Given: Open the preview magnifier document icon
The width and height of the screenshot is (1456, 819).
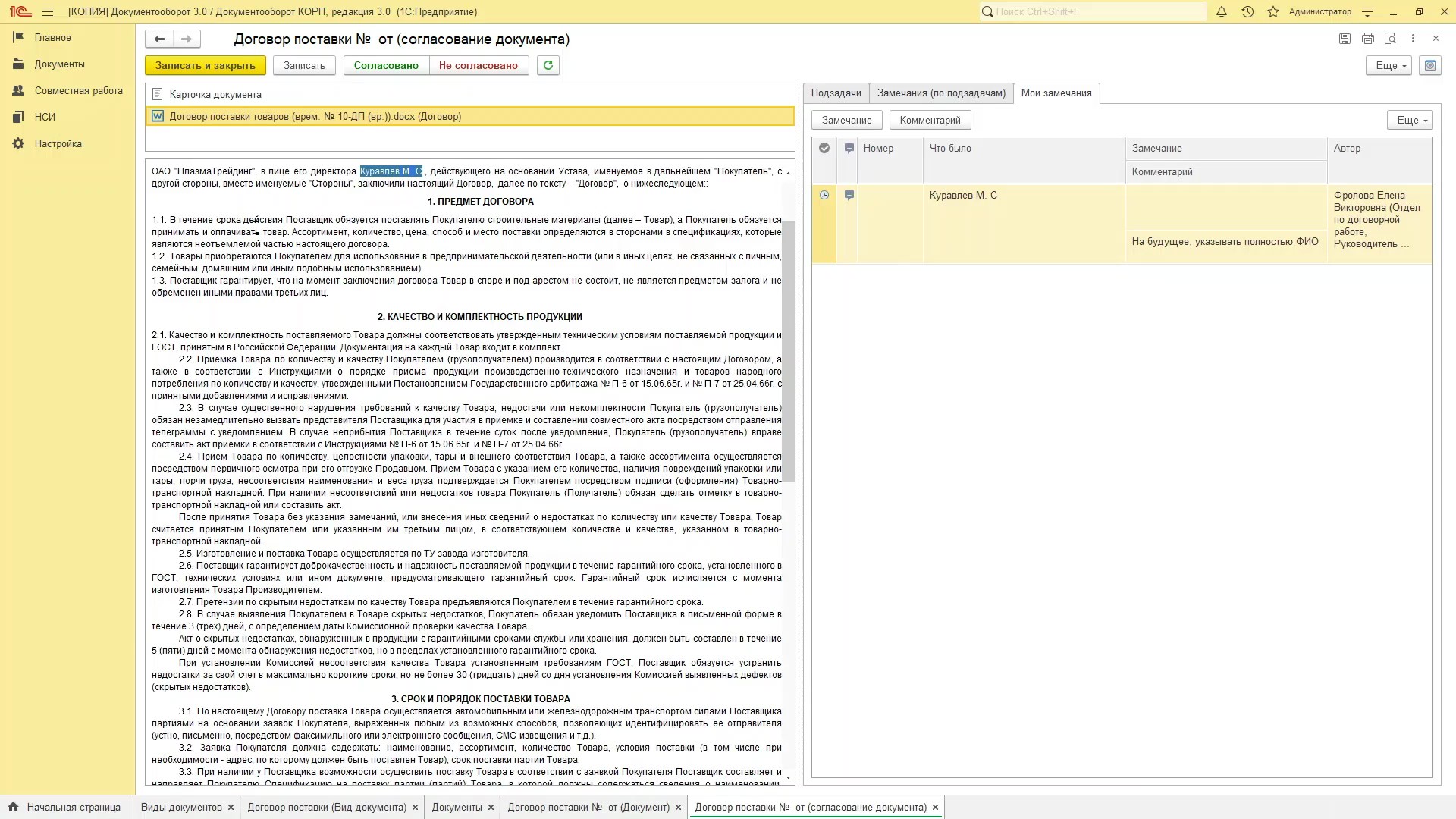Looking at the screenshot, I should (1390, 39).
